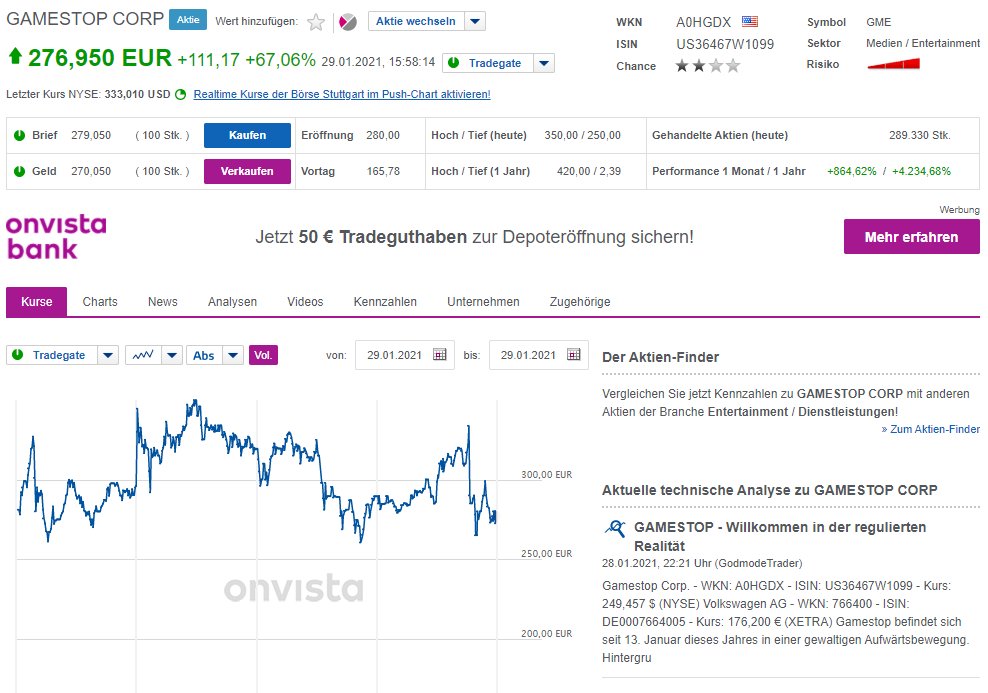
Task: Add stock to watchlist via star icon
Action: coord(316,22)
